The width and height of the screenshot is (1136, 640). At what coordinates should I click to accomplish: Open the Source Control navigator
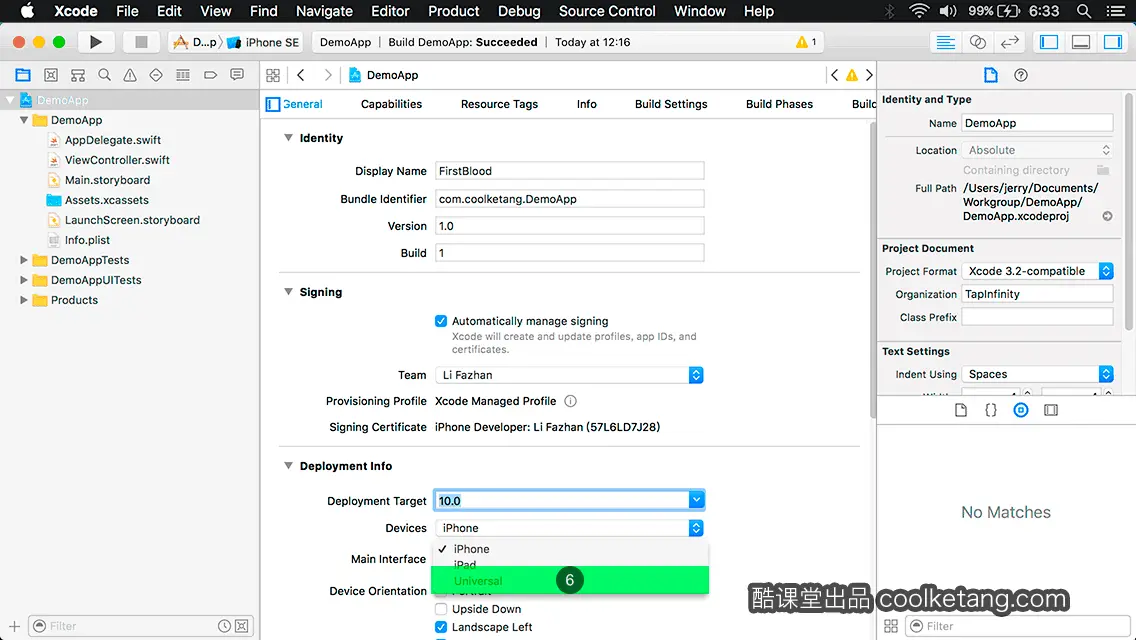click(x=51, y=75)
